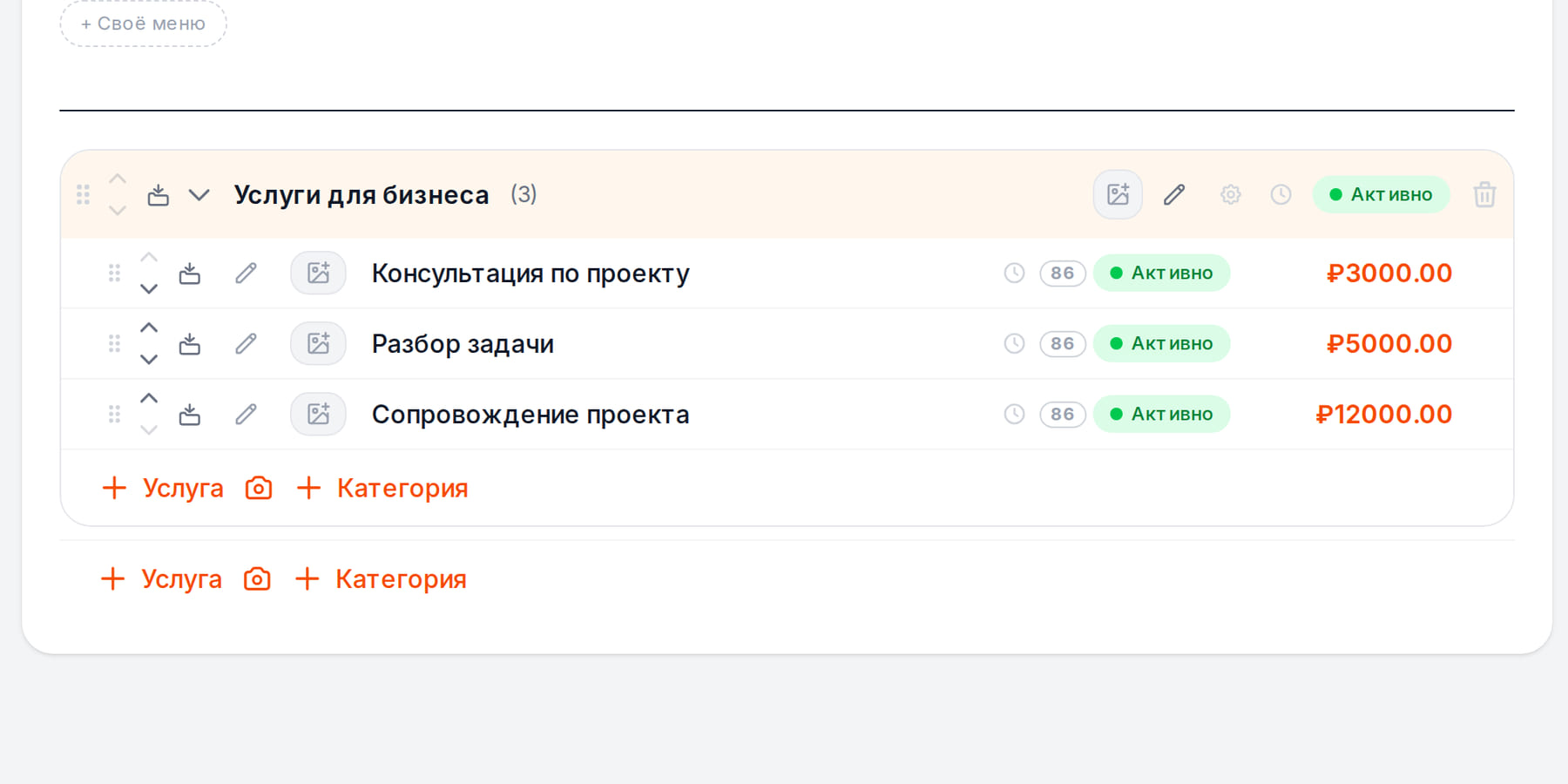
Task: Open clock icon for 'Разбор задачи'
Action: tap(1014, 344)
